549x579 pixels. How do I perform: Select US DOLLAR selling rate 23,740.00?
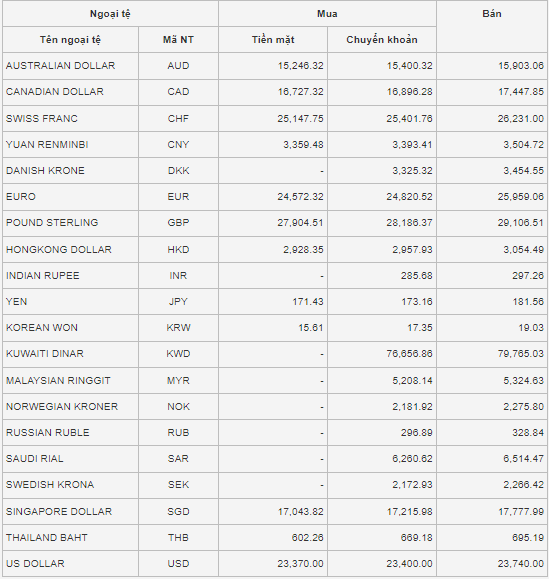point(521,563)
